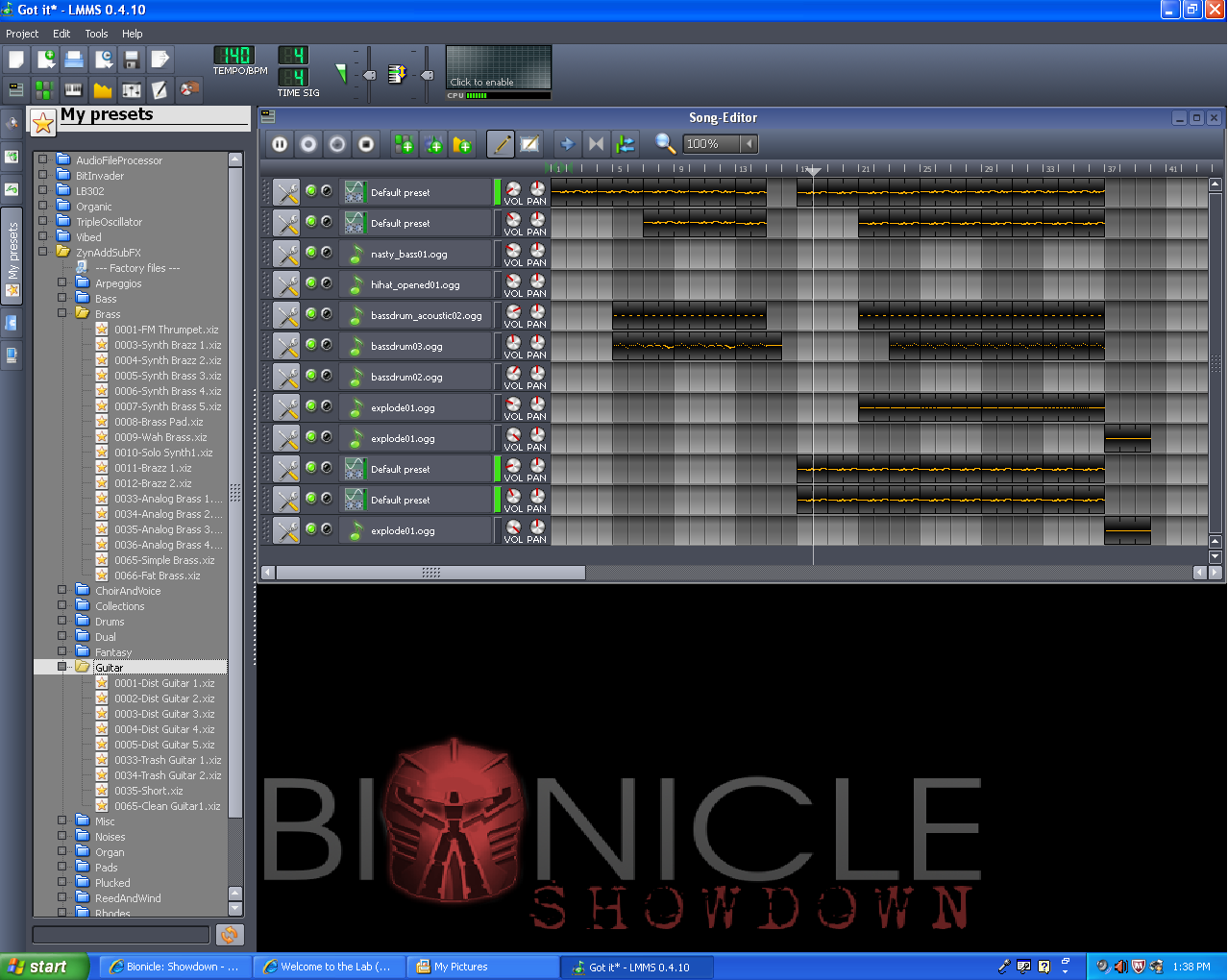Screen dimensions: 1228x980
Task: Pause song playback in Song-Editor
Action: 280,144
